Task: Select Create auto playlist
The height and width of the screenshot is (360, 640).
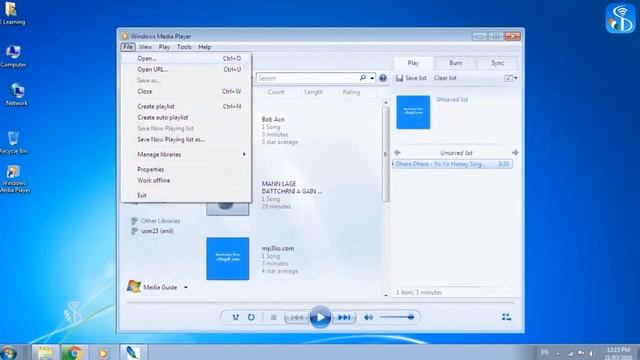Action: [x=187, y=117]
